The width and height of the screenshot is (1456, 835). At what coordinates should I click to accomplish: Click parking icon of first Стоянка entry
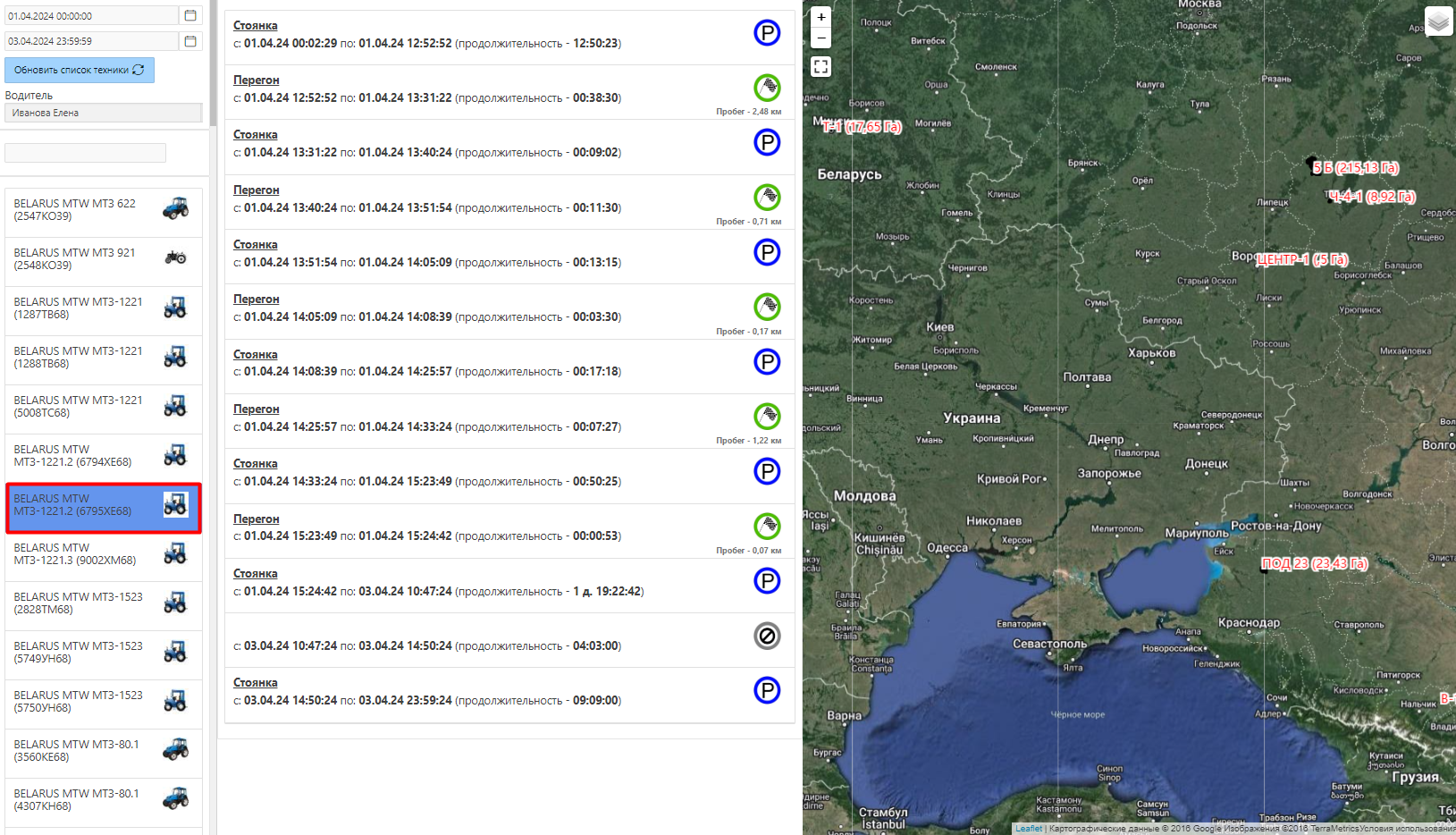point(766,33)
